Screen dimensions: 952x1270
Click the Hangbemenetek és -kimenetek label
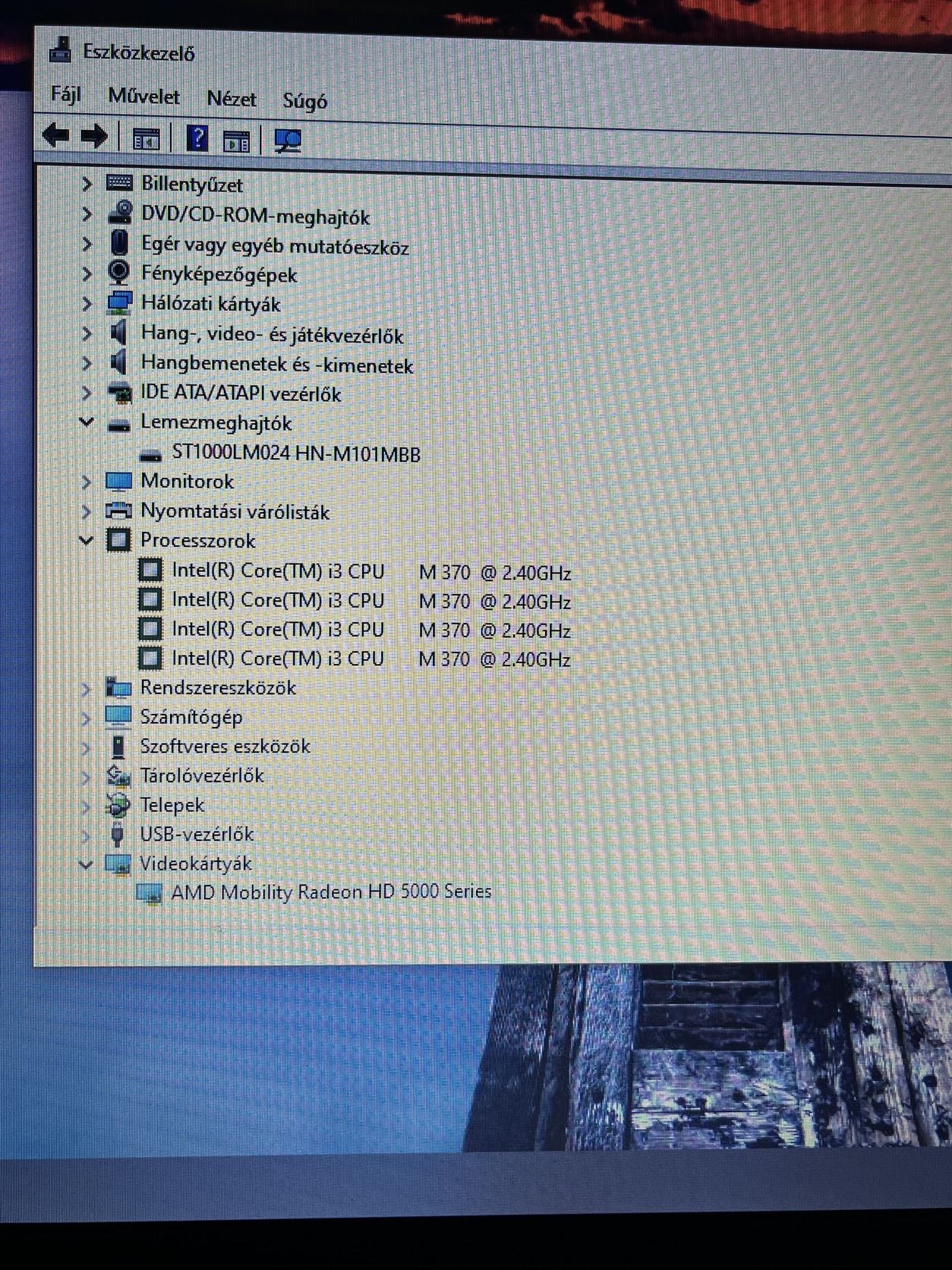pos(277,365)
